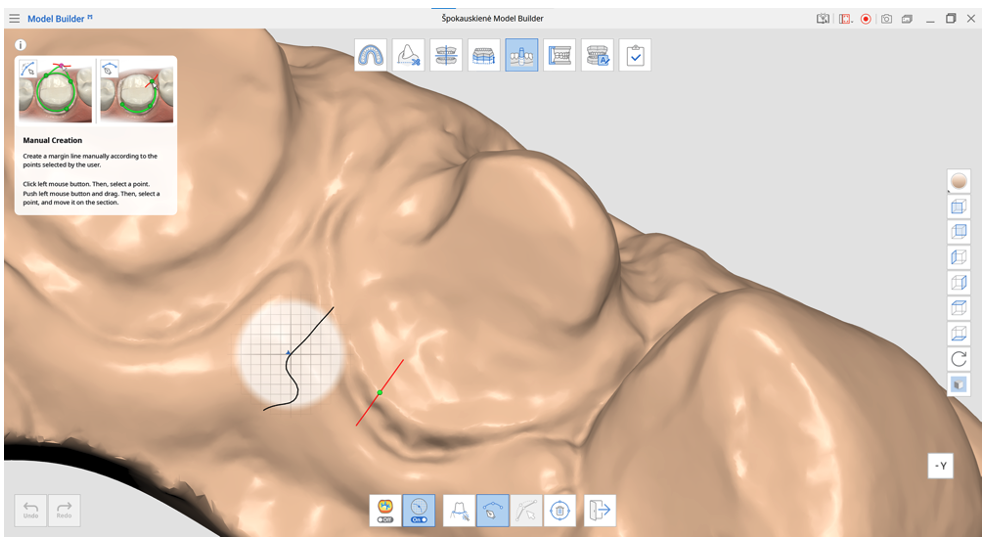Select the highlighted die creation step
Image resolution: width=987 pixels, height=541 pixels.
[521, 55]
